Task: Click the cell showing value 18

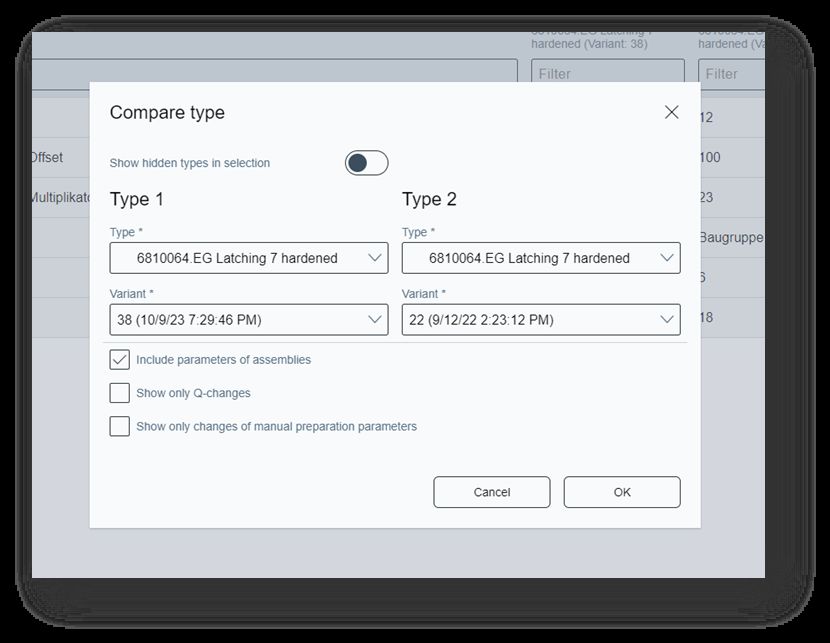Action: (x=706, y=317)
